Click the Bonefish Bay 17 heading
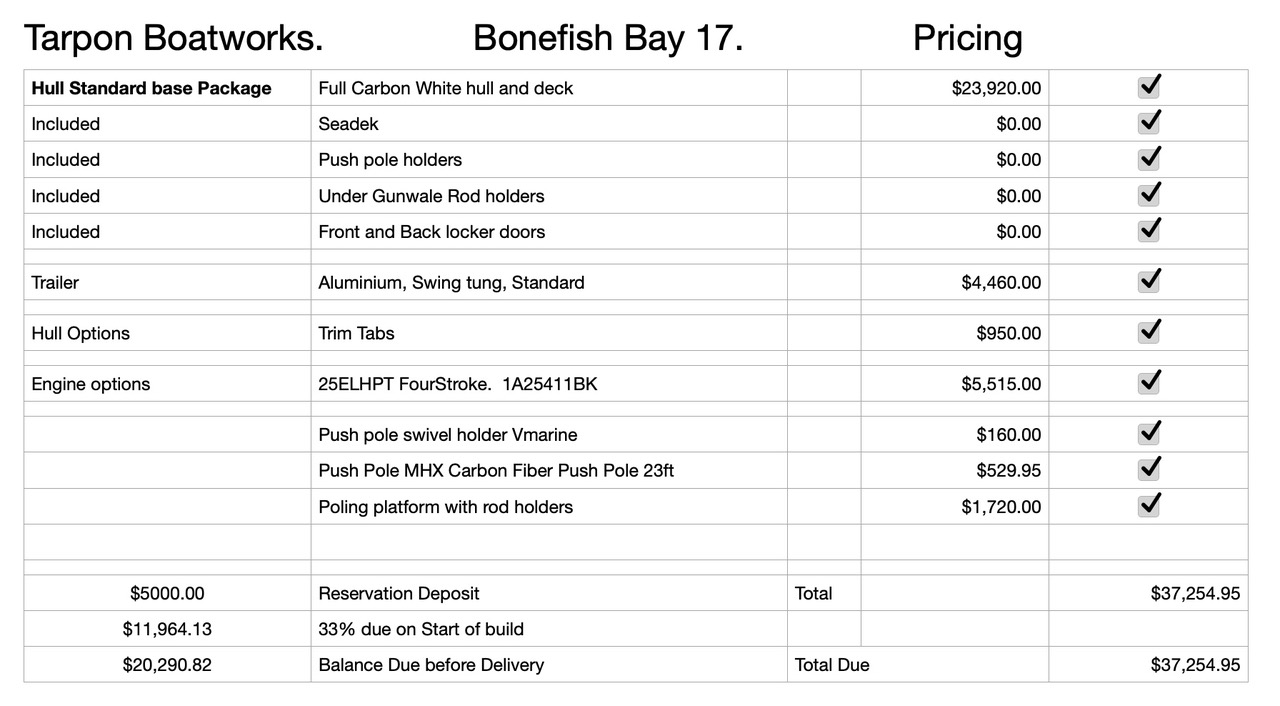This screenshot has width=1280, height=706. [608, 38]
